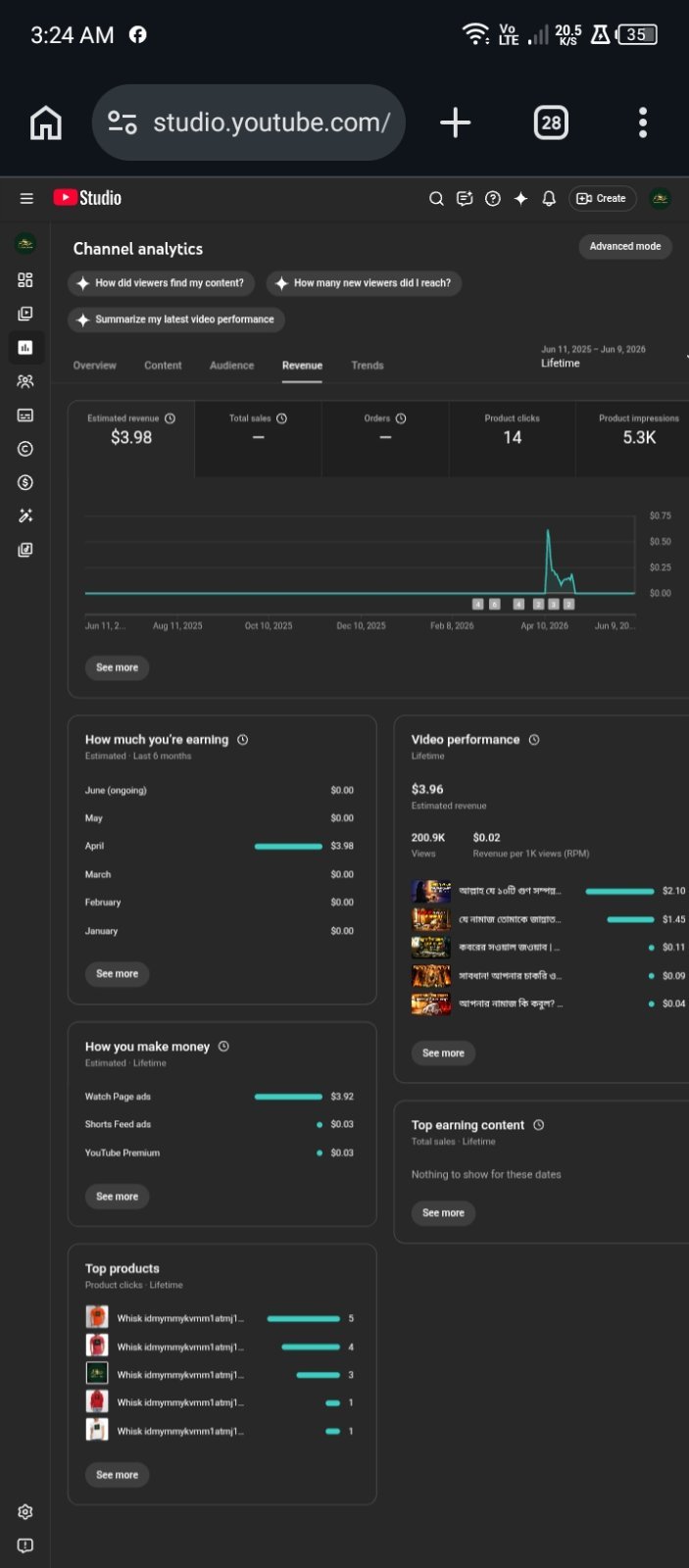Image resolution: width=689 pixels, height=1568 pixels.
Task: Click Advanced mode button
Action: (625, 246)
